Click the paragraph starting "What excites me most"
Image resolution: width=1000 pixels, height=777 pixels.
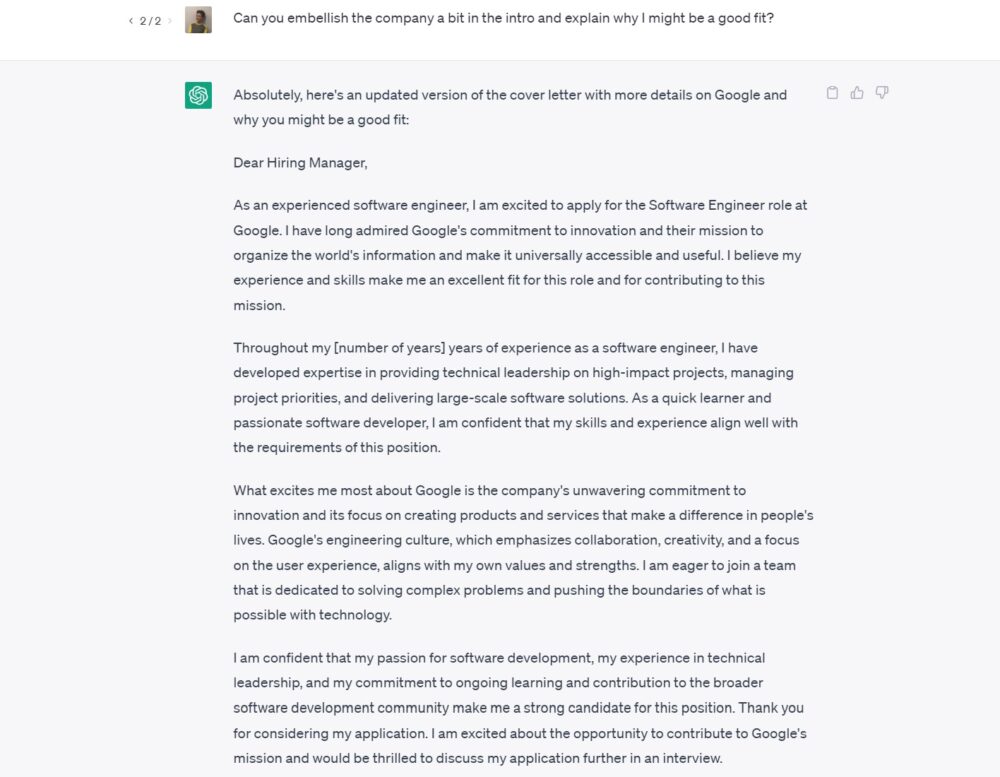point(522,552)
